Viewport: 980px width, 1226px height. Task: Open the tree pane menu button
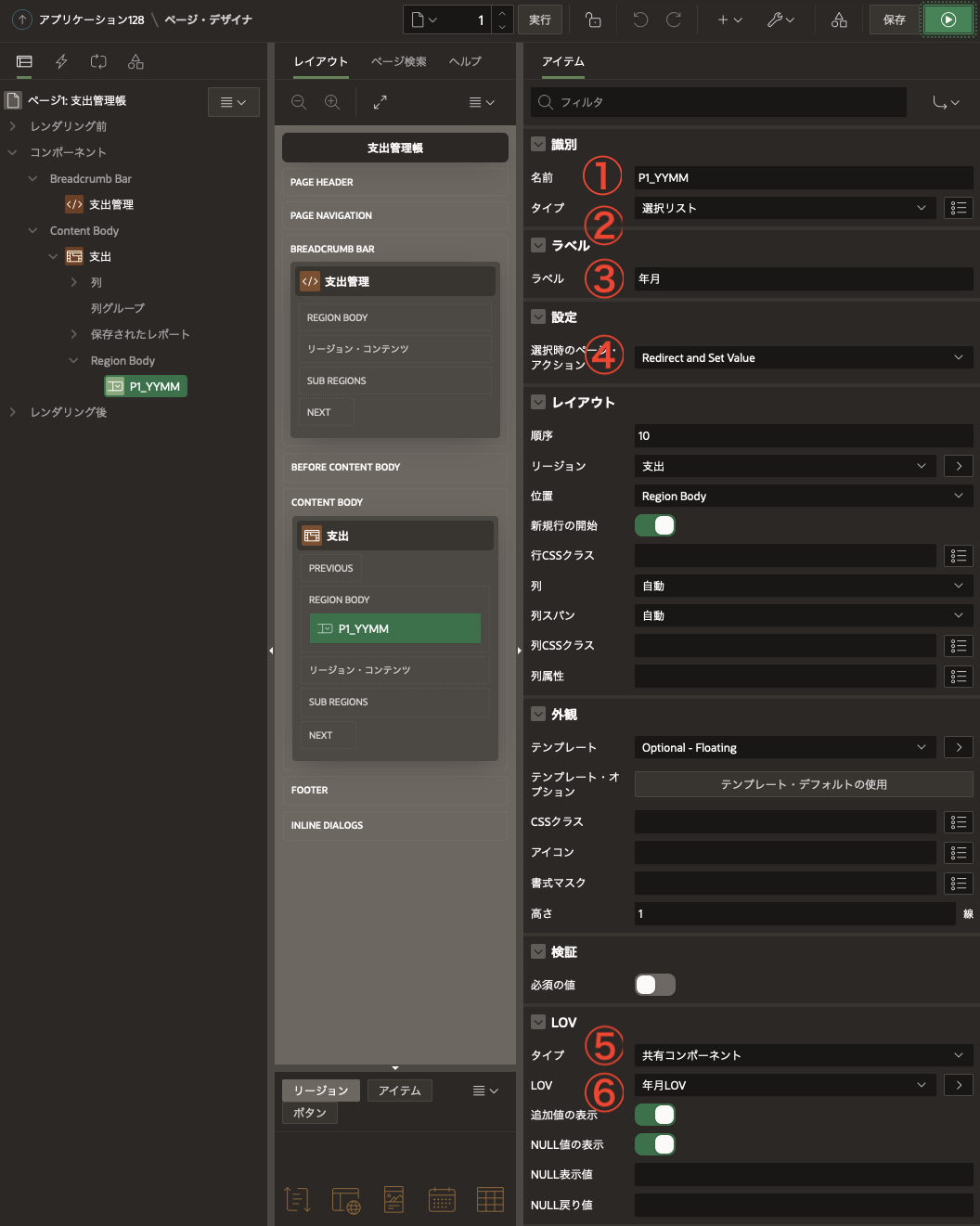(234, 102)
